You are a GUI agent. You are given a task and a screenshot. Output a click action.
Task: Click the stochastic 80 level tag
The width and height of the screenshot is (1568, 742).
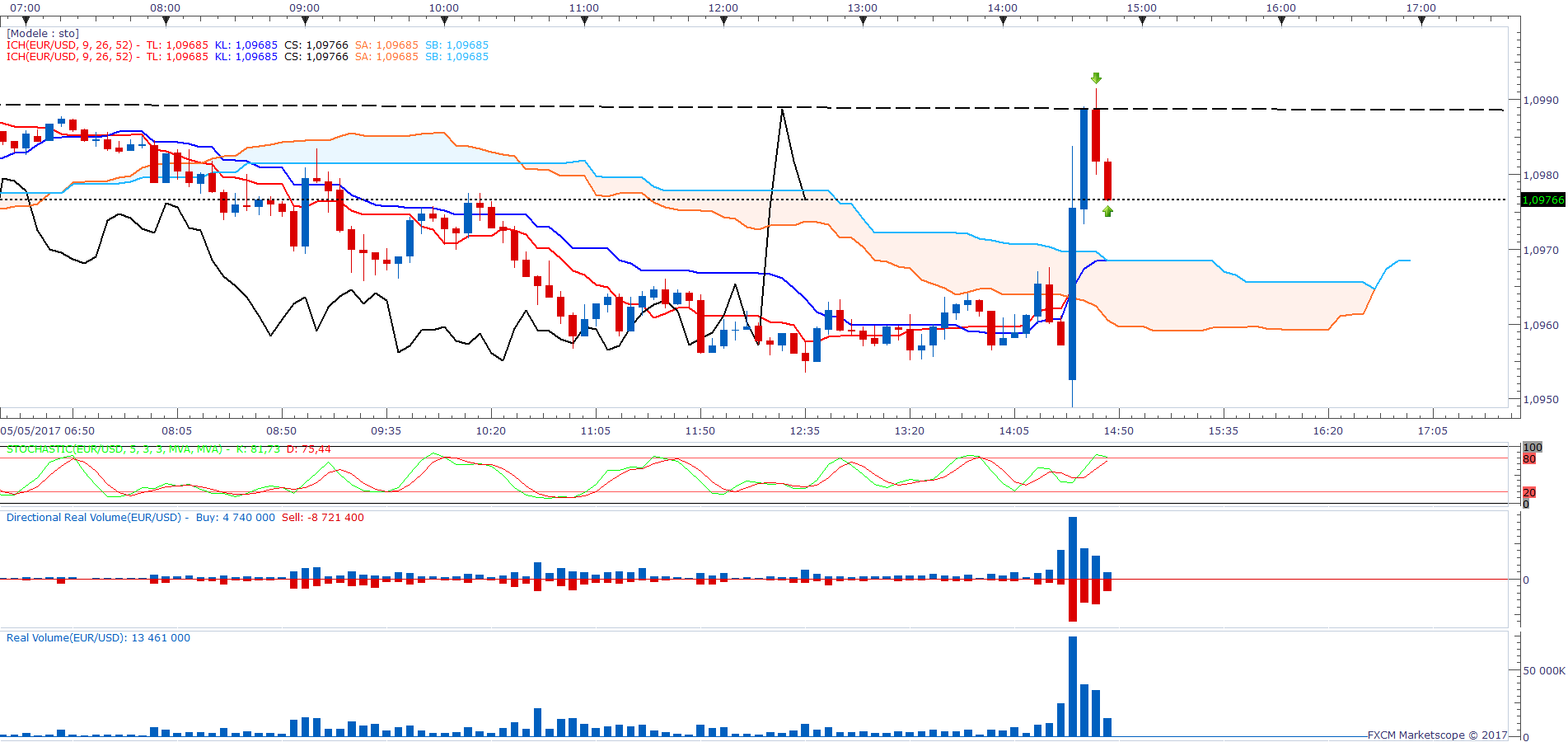click(x=1529, y=459)
